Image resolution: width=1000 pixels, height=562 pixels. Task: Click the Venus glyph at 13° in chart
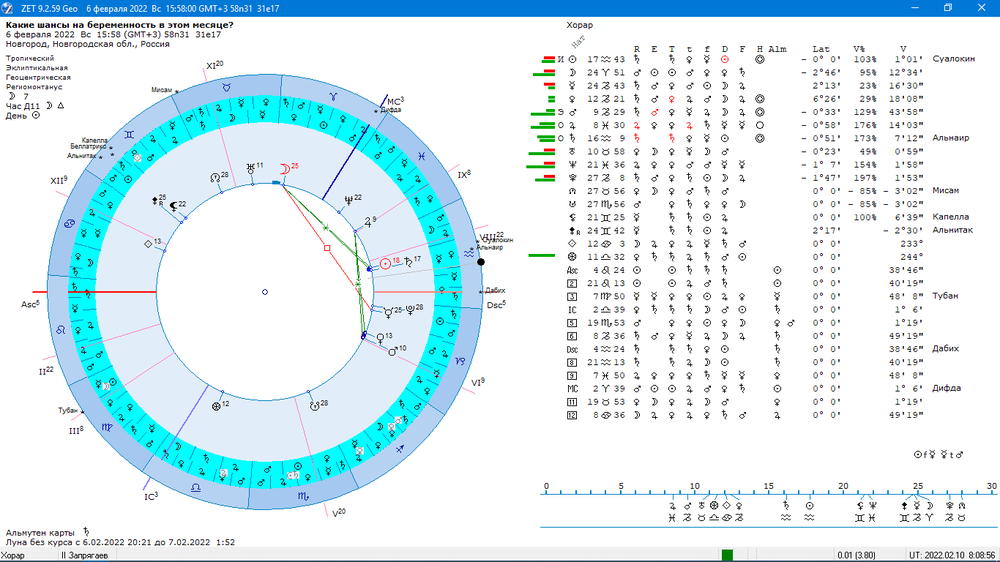click(x=380, y=337)
